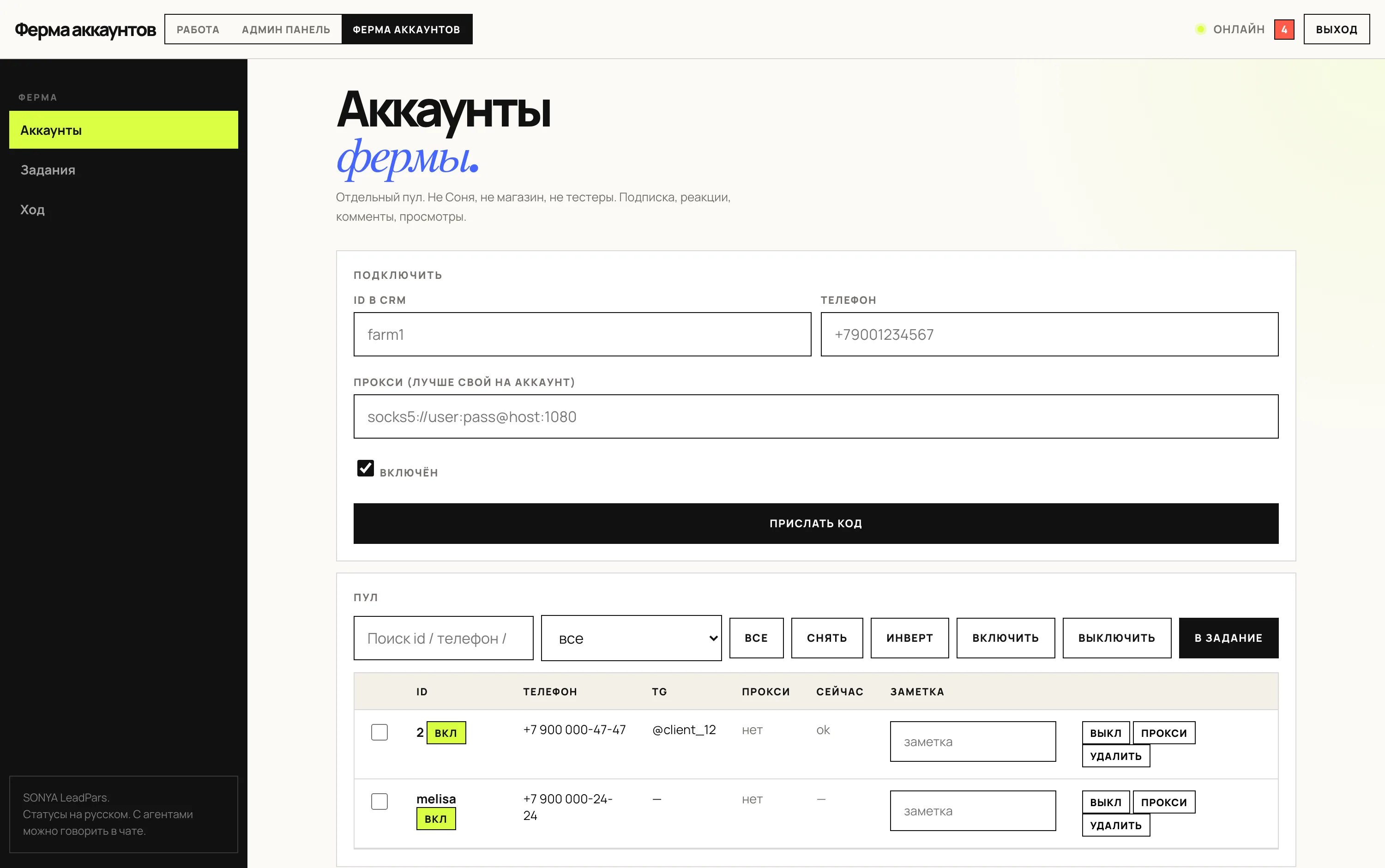Open the АДМИН ПАНЕЛЬ tab
The width and height of the screenshot is (1385, 868).
286,29
